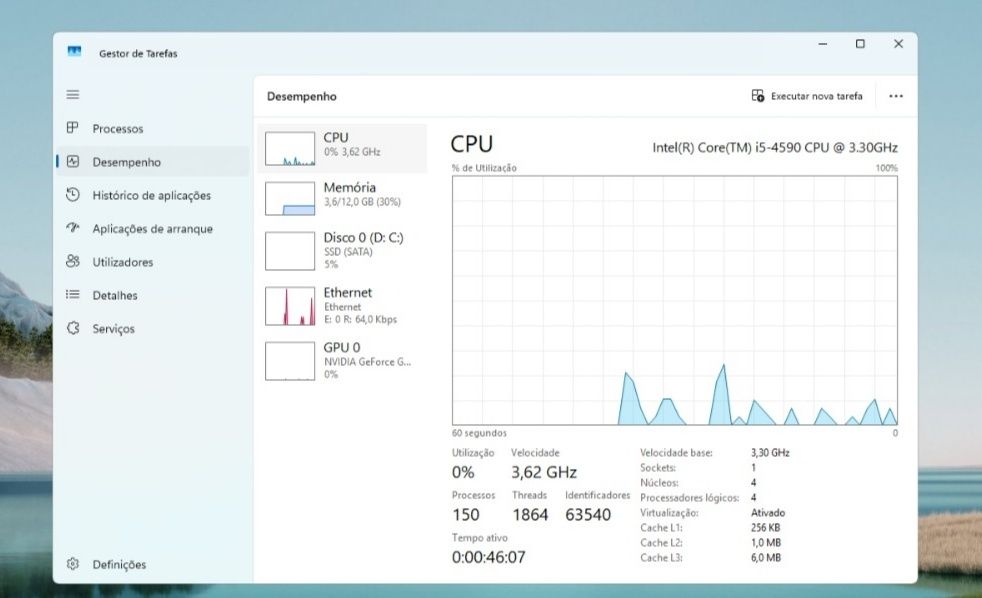The image size is (982, 598).
Task: Click the Velocidade base 3,30 GHz value
Action: 770,453
